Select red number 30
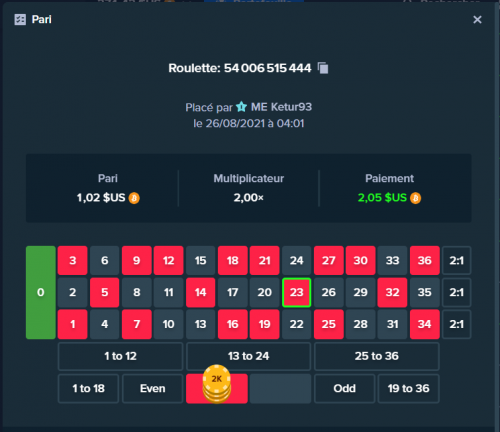This screenshot has height=432, width=500. pyautogui.click(x=361, y=260)
